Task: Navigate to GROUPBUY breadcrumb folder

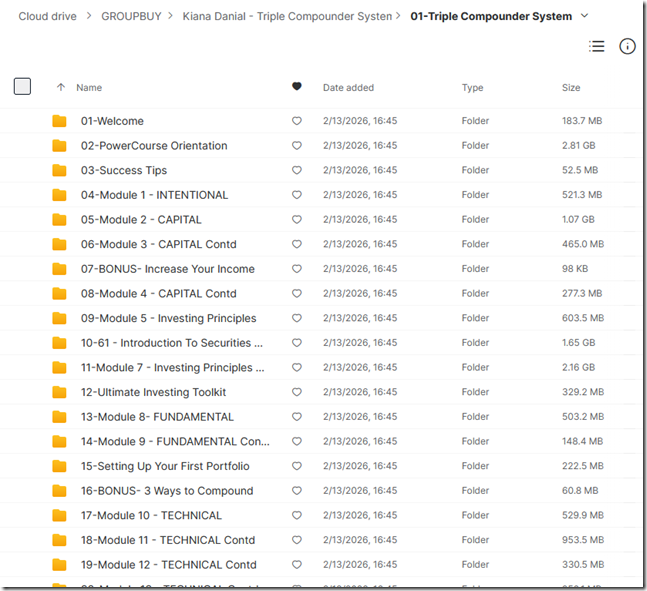Action: tap(134, 17)
